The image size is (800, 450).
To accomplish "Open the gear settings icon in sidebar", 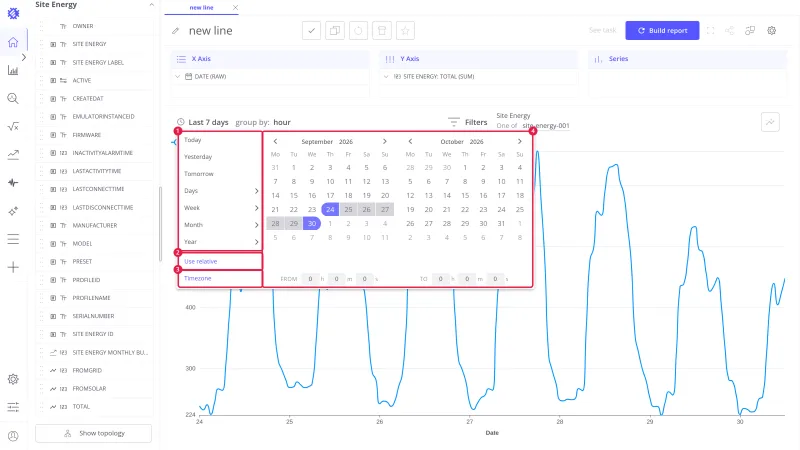I will (x=13, y=379).
